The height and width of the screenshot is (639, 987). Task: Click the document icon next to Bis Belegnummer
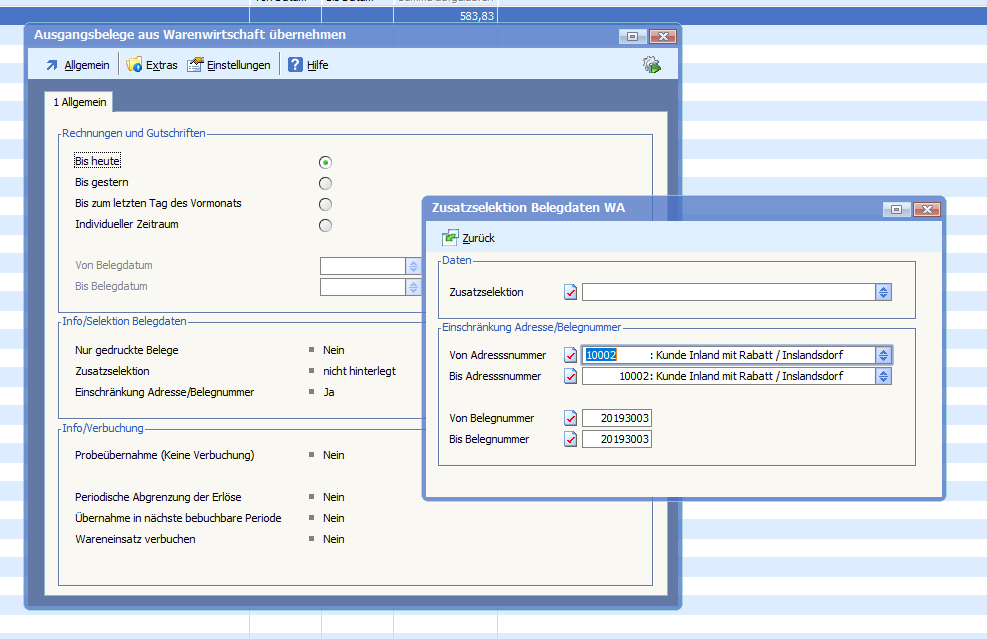point(571,439)
